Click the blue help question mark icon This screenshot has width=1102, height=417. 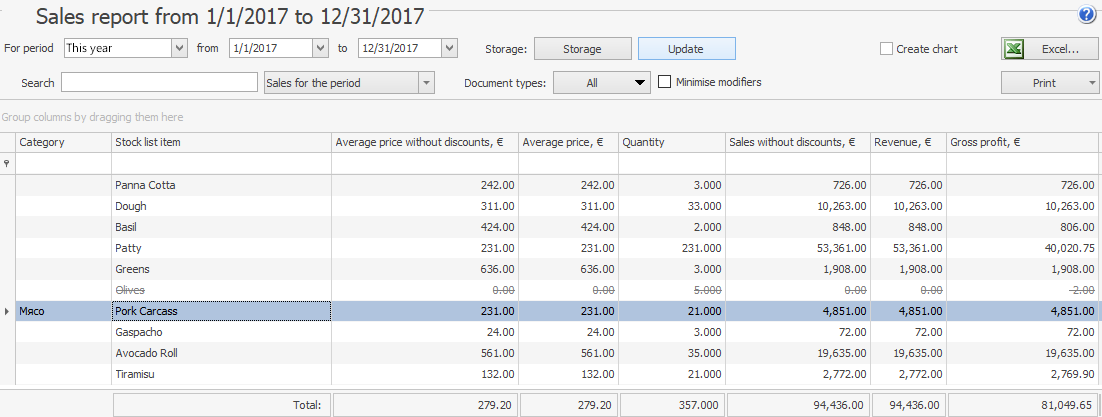(x=1087, y=15)
